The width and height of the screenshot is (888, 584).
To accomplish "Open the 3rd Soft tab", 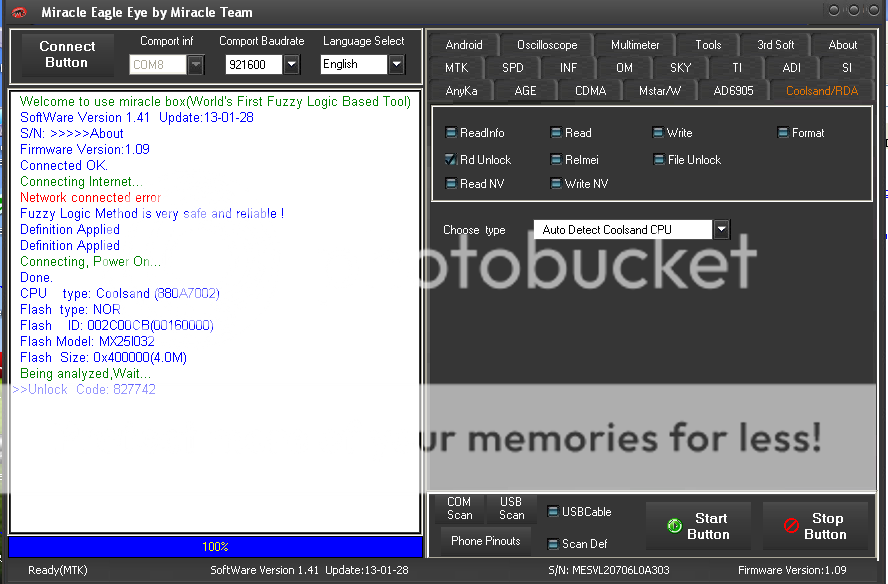I will tap(775, 45).
